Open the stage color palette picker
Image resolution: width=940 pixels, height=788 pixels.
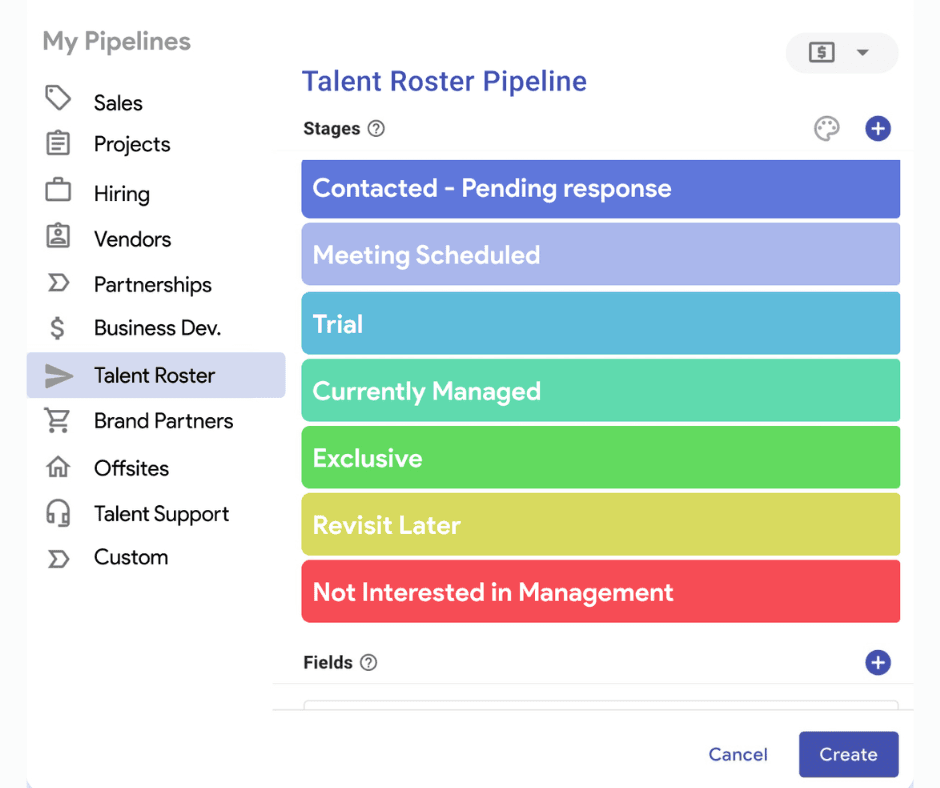click(826, 128)
